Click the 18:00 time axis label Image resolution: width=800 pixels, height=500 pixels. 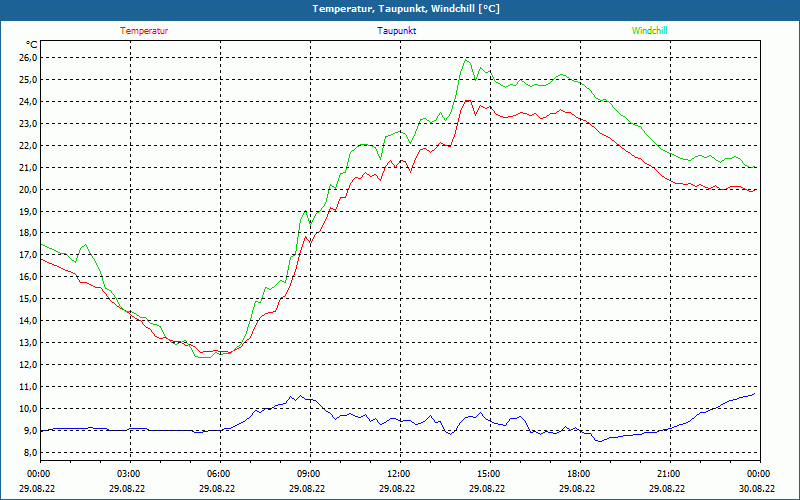[x=580, y=474]
